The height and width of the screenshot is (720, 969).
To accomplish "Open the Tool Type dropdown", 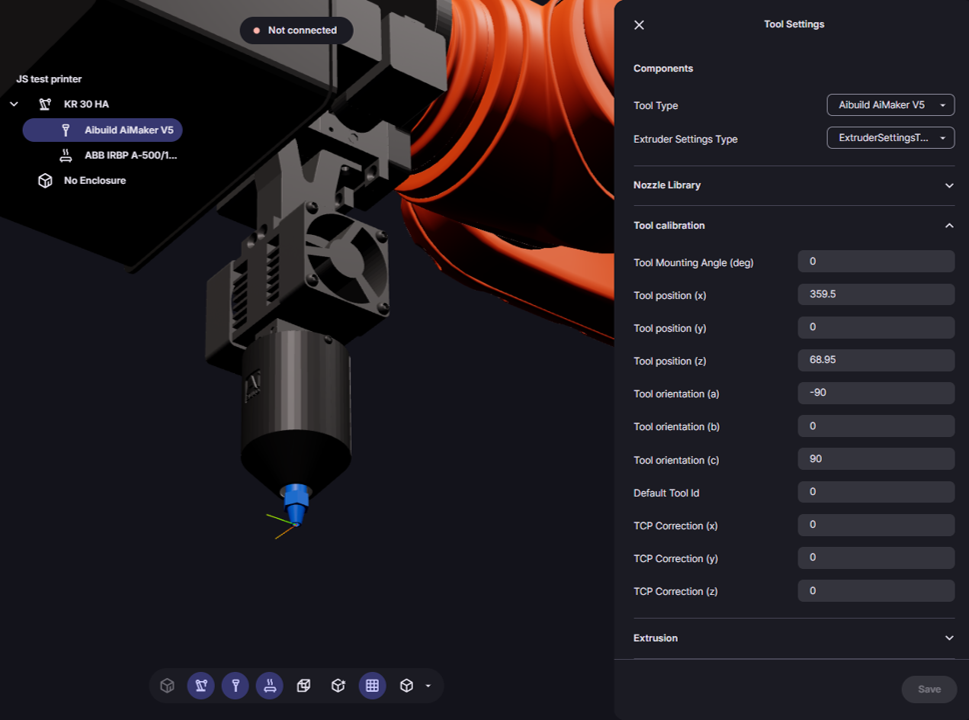I will click(890, 105).
